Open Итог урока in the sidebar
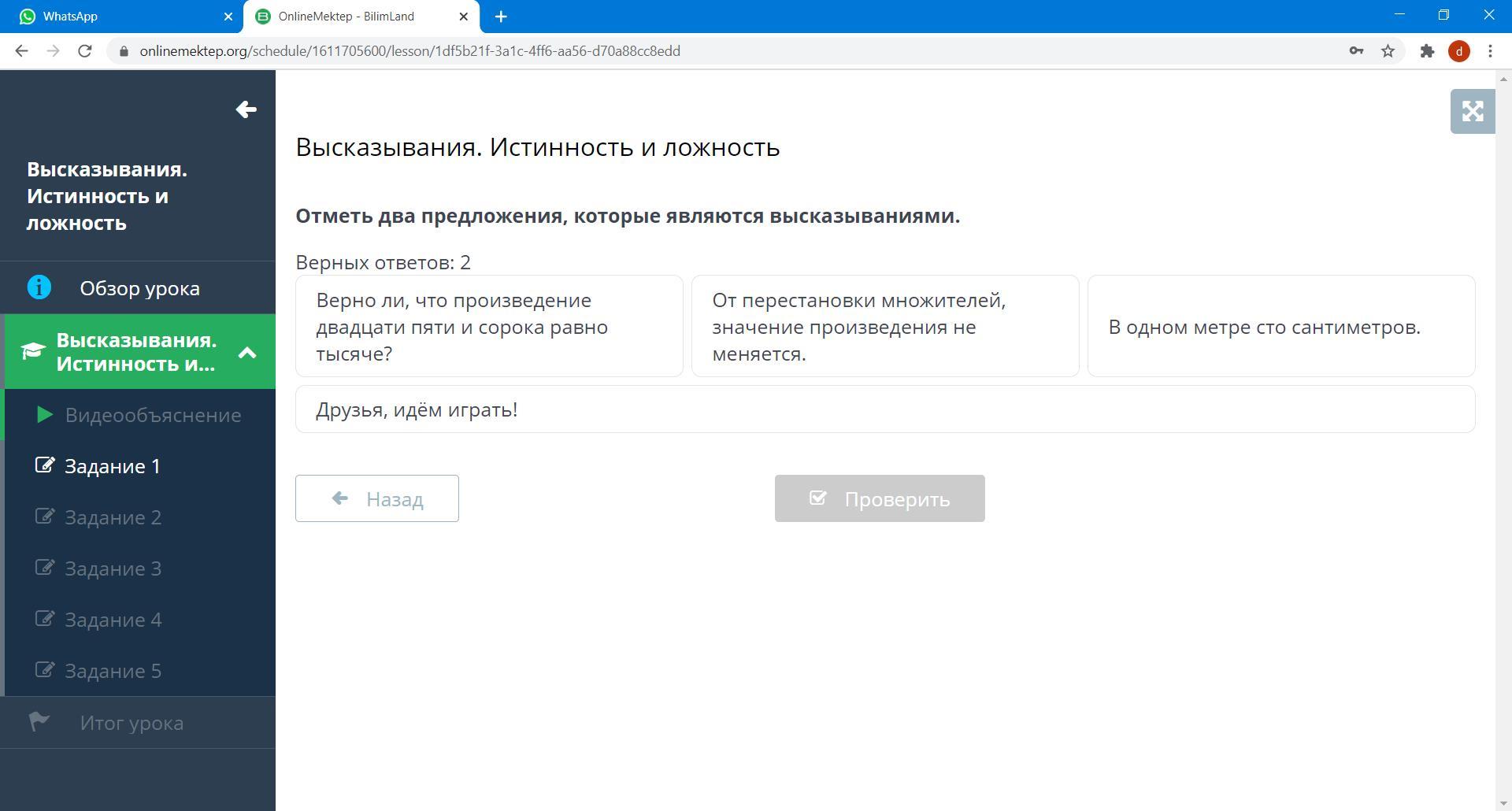The height and width of the screenshot is (811, 1512). pos(138,722)
